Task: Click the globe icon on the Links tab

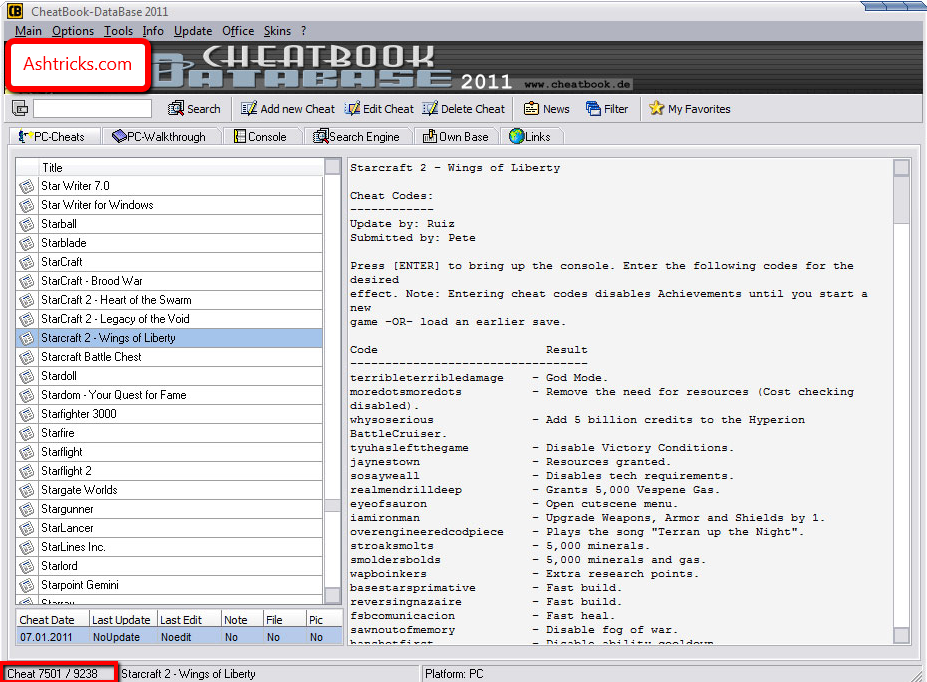Action: click(x=515, y=136)
